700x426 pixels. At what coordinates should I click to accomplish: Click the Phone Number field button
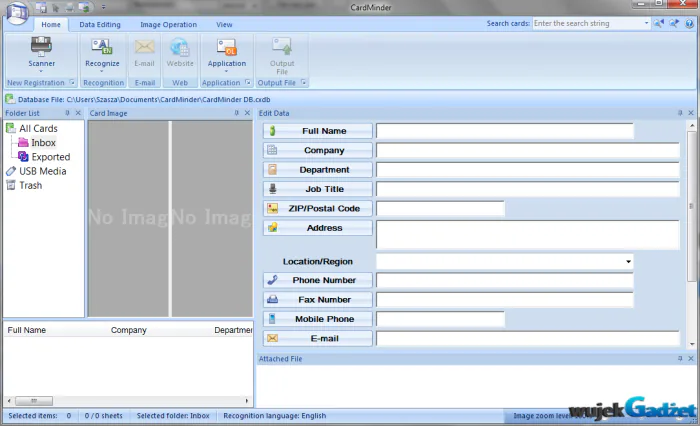[x=317, y=280]
